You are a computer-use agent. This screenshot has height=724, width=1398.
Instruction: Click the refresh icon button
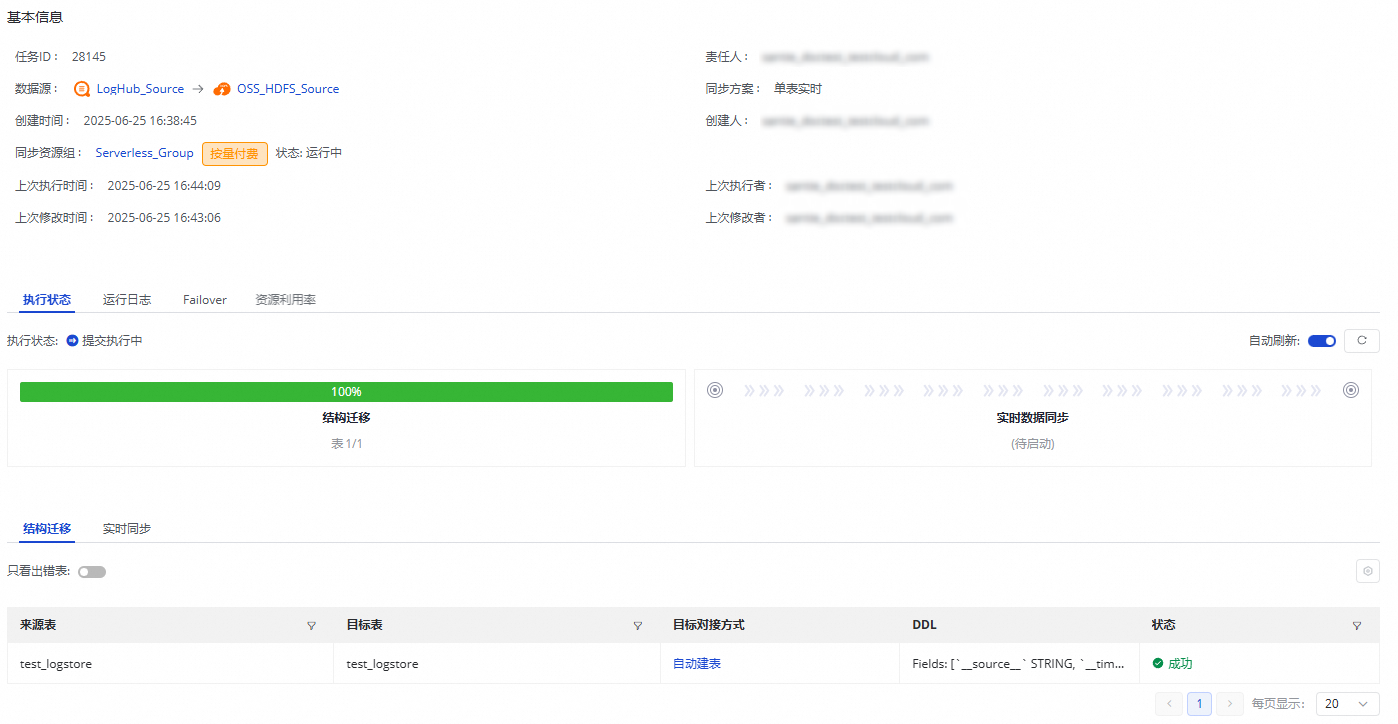click(x=1361, y=341)
